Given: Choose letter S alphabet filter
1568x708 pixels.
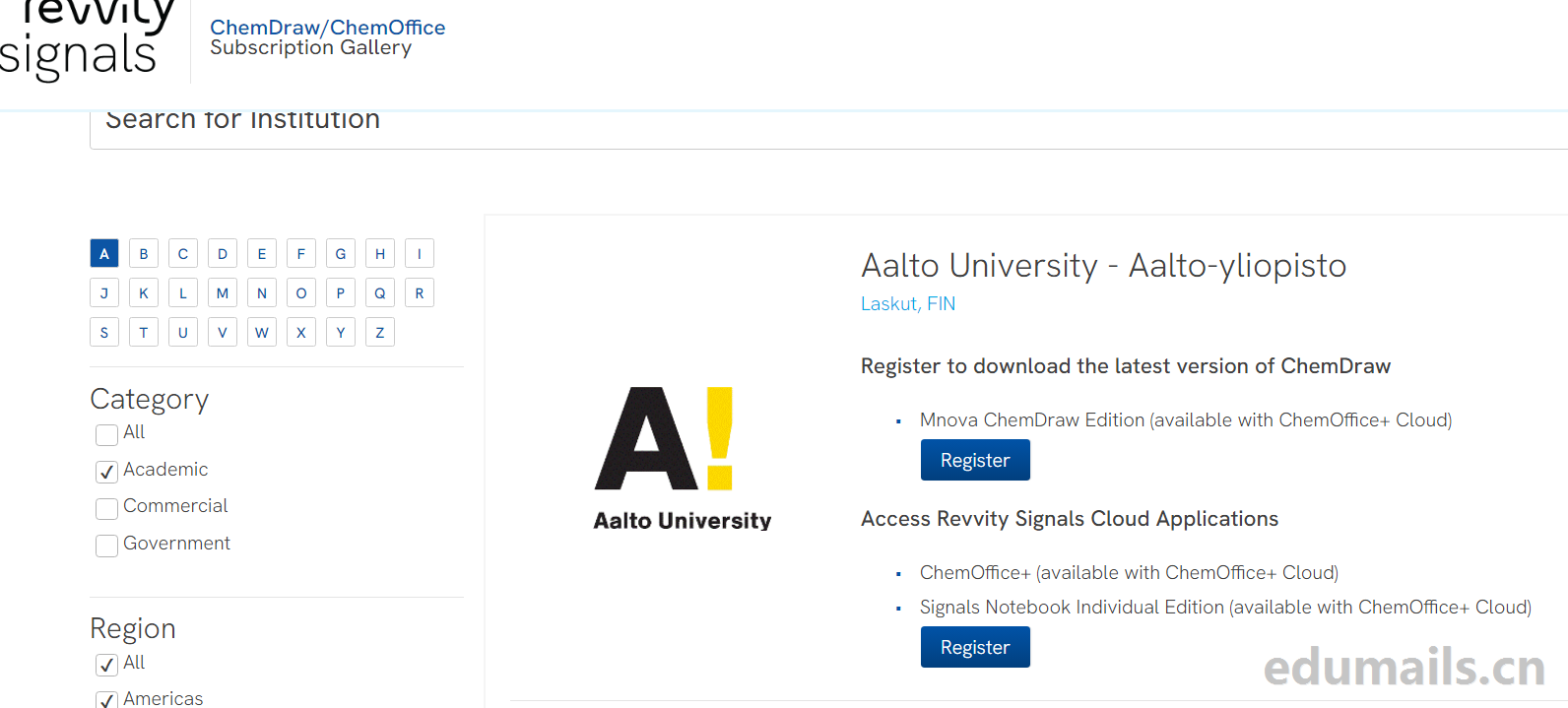Looking at the screenshot, I should coord(104,333).
